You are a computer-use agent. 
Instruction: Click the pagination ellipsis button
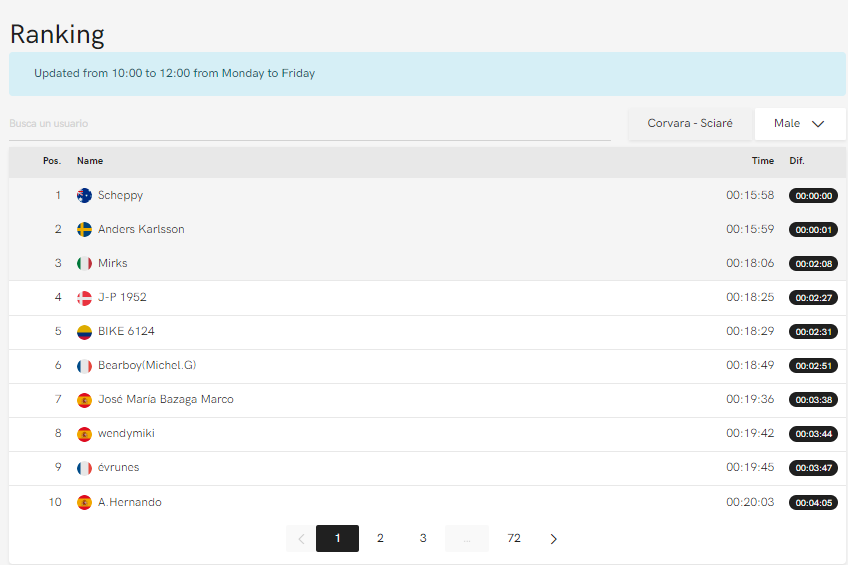467,539
